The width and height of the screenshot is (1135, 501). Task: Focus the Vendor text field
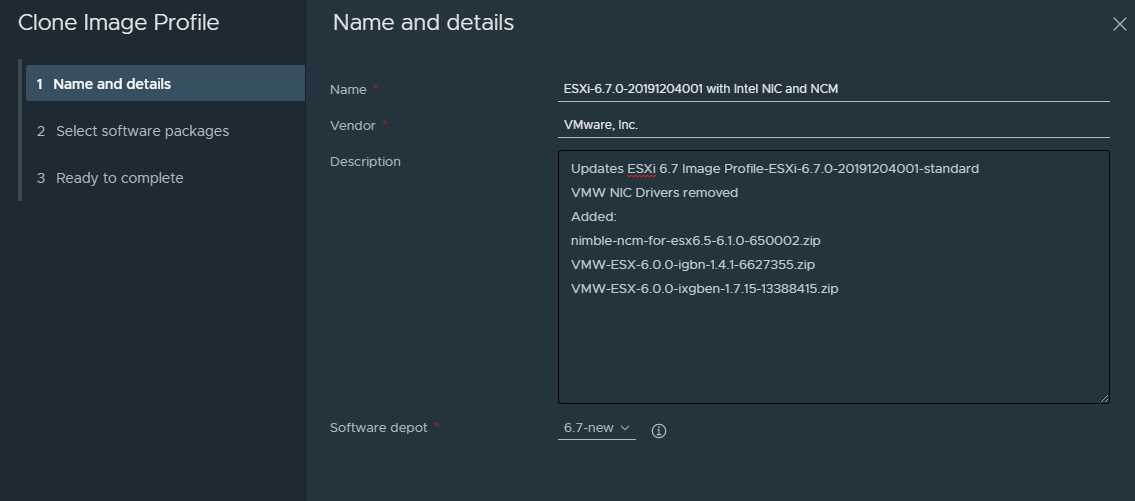click(x=833, y=125)
